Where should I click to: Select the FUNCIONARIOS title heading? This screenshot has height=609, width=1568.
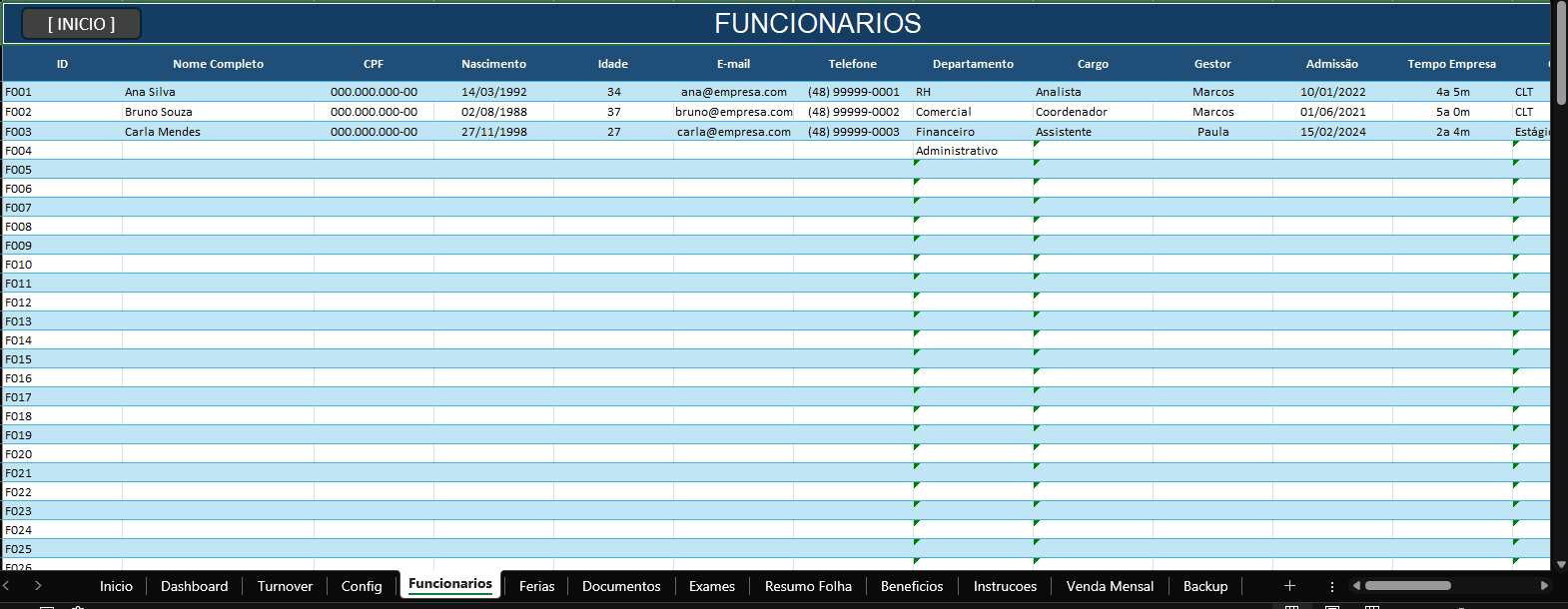818,24
